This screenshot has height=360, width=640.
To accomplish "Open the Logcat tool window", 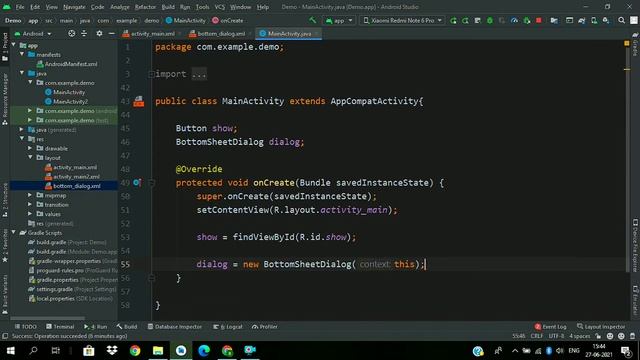I will click(228, 327).
